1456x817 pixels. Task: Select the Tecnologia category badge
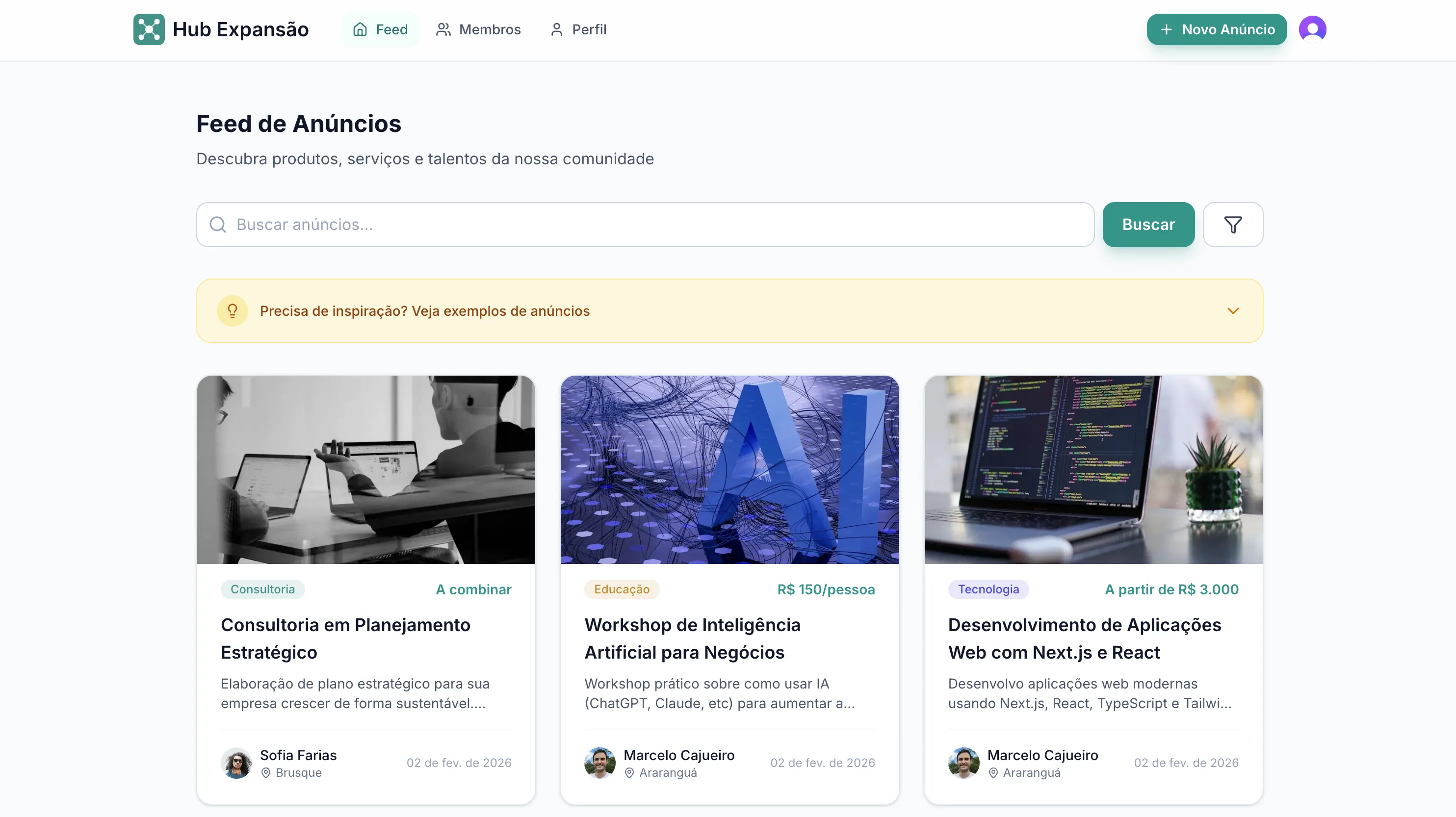click(988, 589)
